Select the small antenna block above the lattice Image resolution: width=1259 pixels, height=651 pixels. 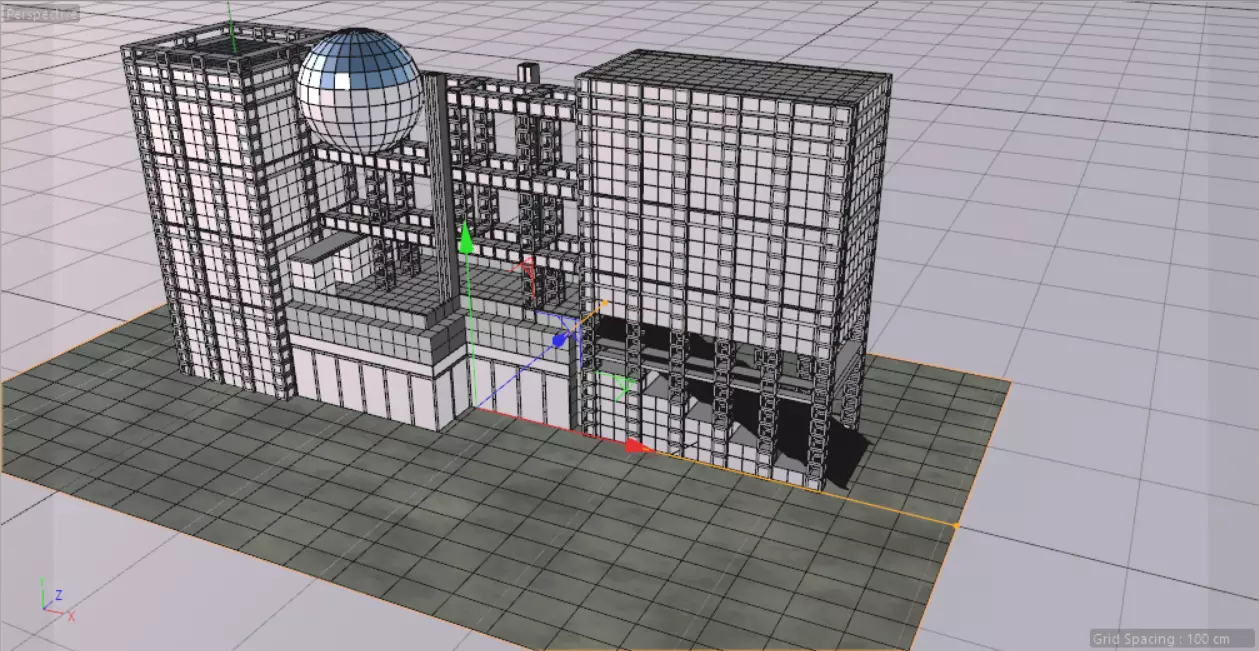pos(528,74)
